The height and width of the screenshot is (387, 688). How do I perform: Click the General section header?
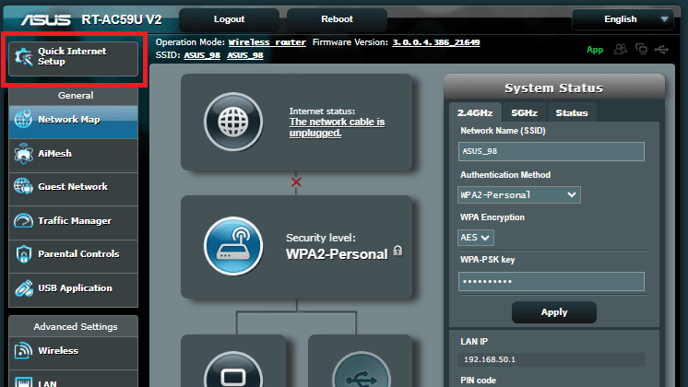[x=75, y=95]
